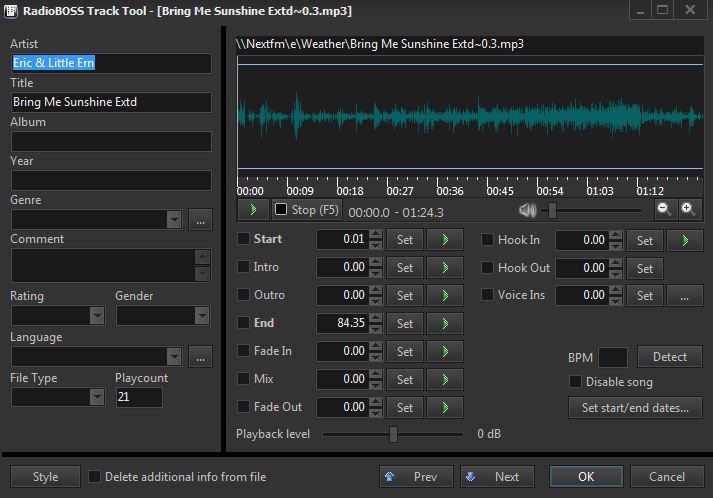713x498 pixels.
Task: Cancel the Track Tool dialog
Action: (667, 477)
